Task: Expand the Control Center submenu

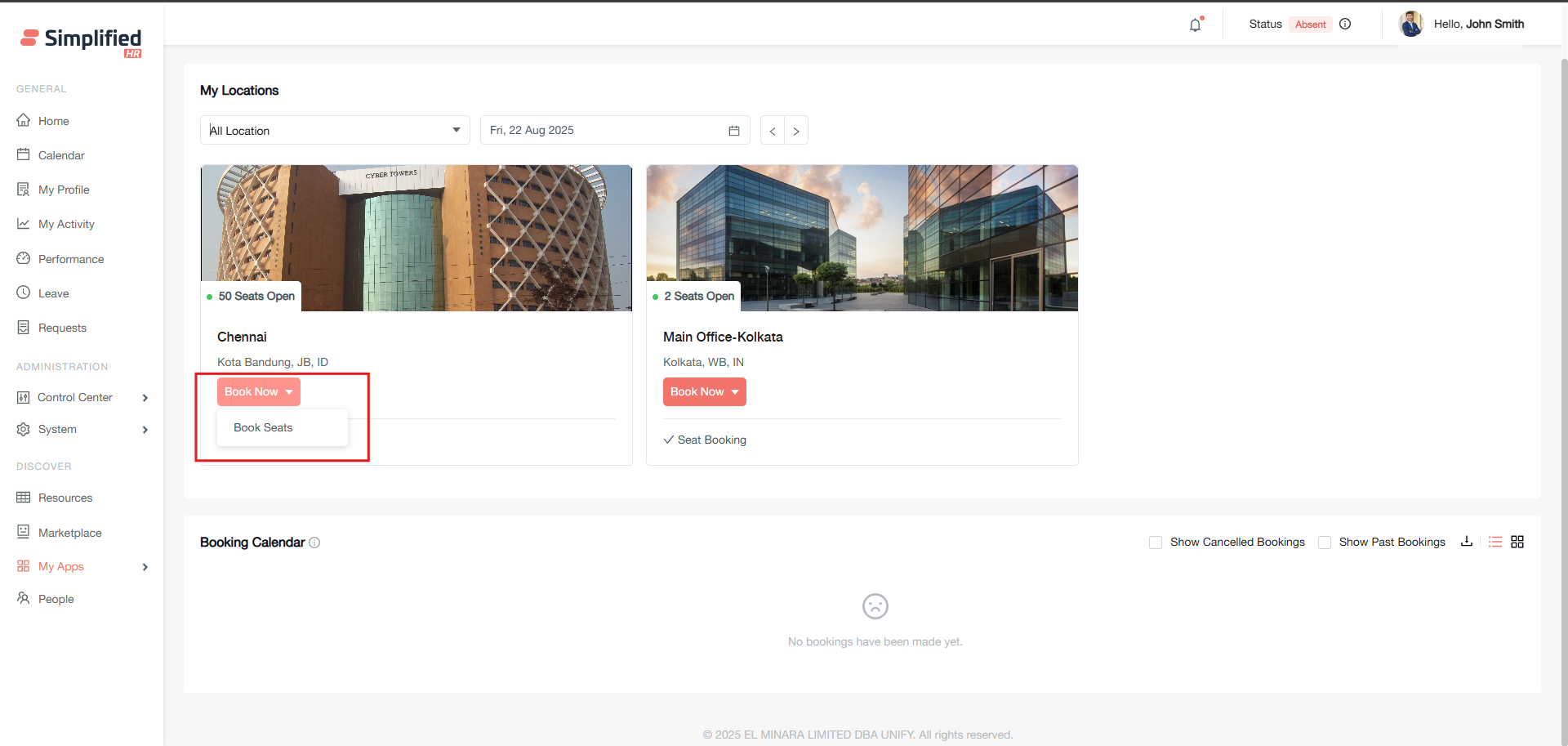Action: tap(145, 398)
